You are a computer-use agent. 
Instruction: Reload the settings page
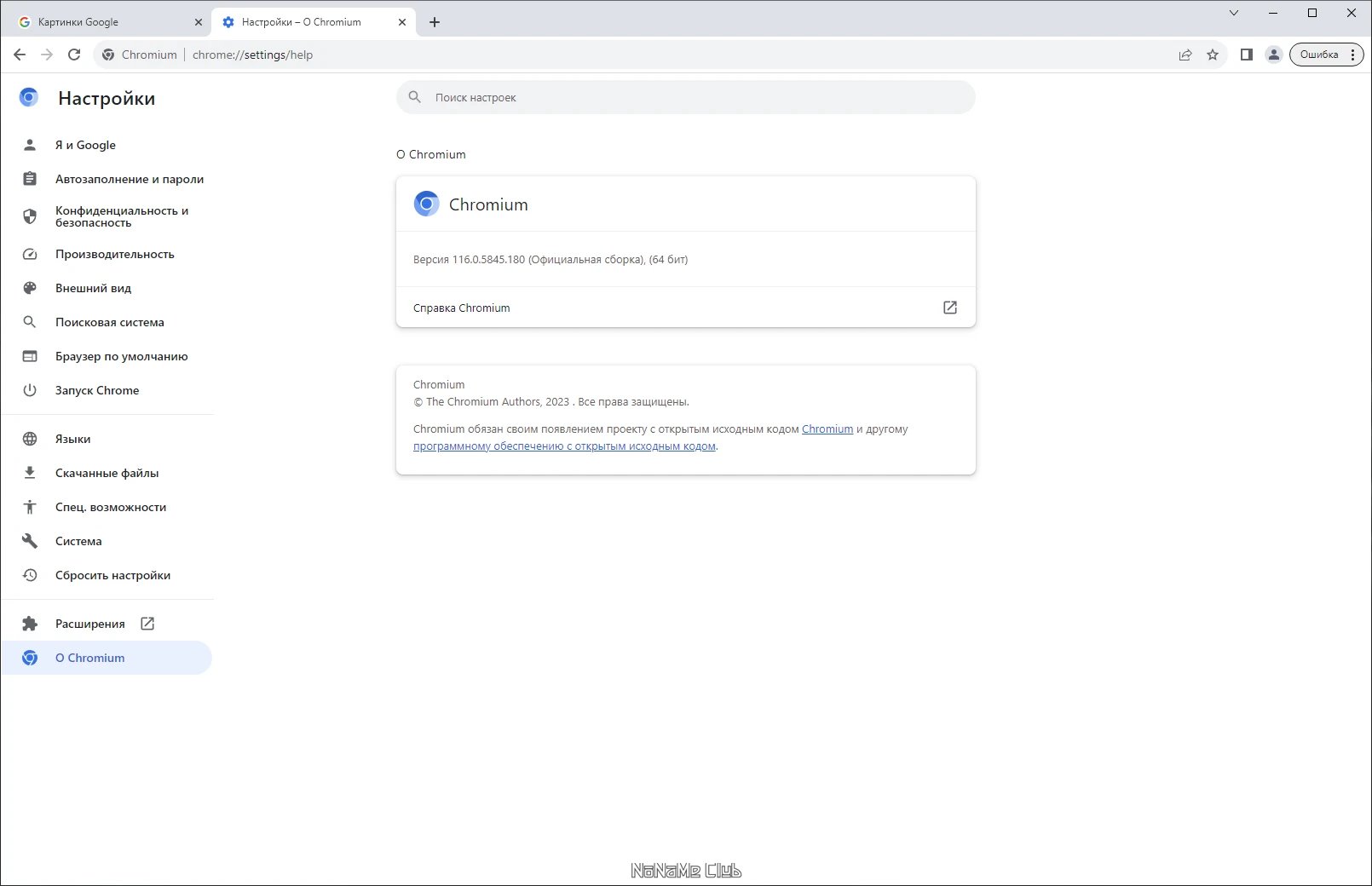74,55
